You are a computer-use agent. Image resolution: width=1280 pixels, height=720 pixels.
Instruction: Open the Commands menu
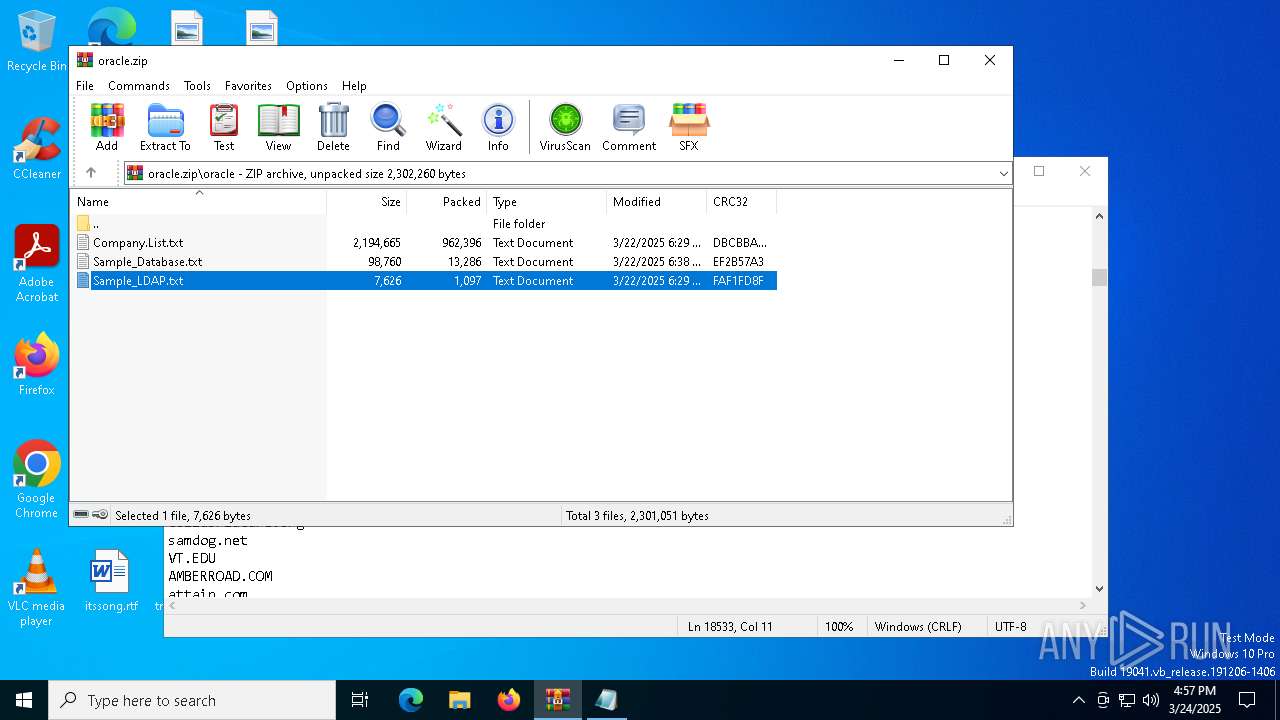[x=139, y=86]
